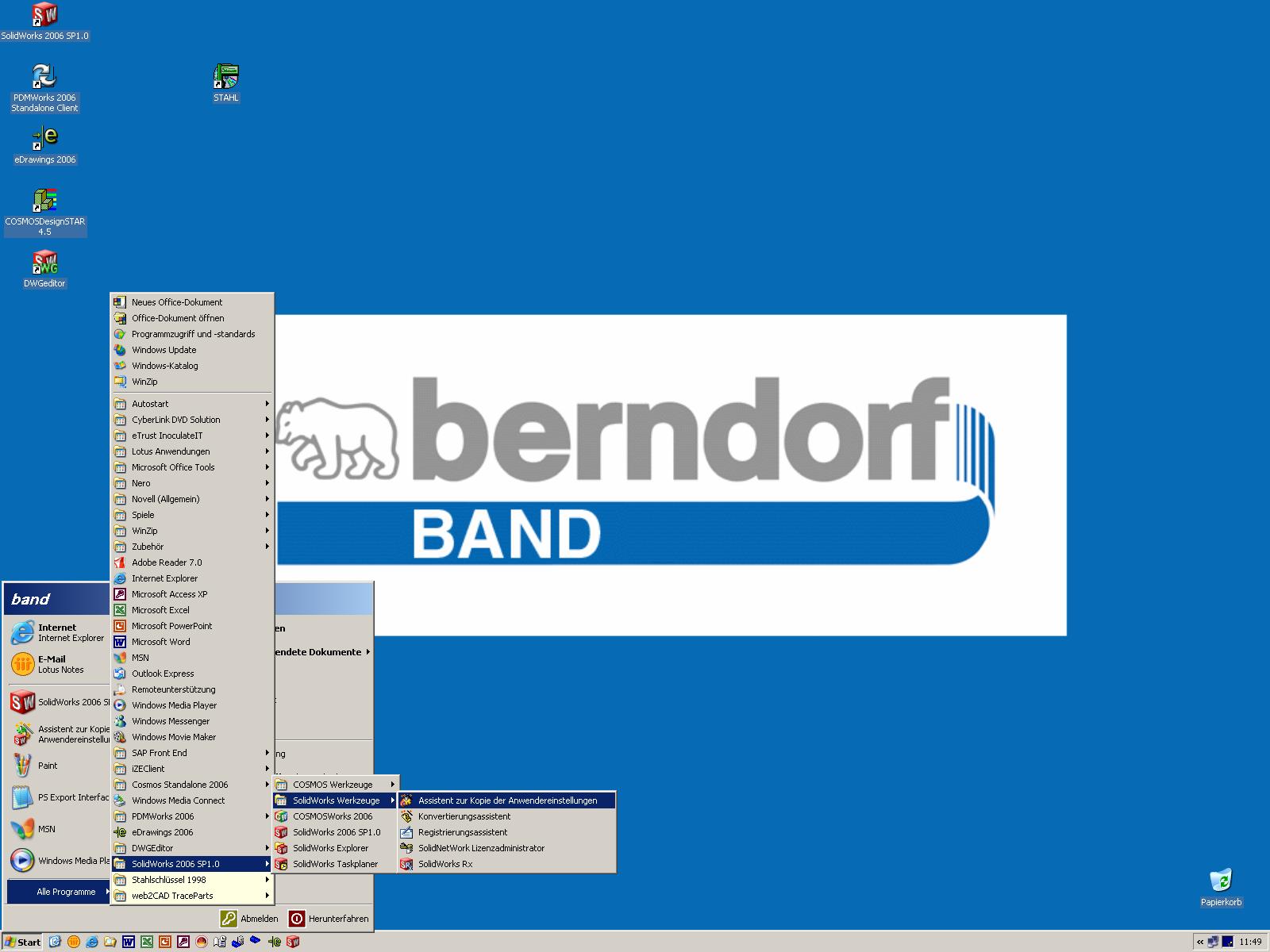The width and height of the screenshot is (1270, 952).
Task: Open Windows Media Player in the Start menu's left column
Action: (58, 861)
